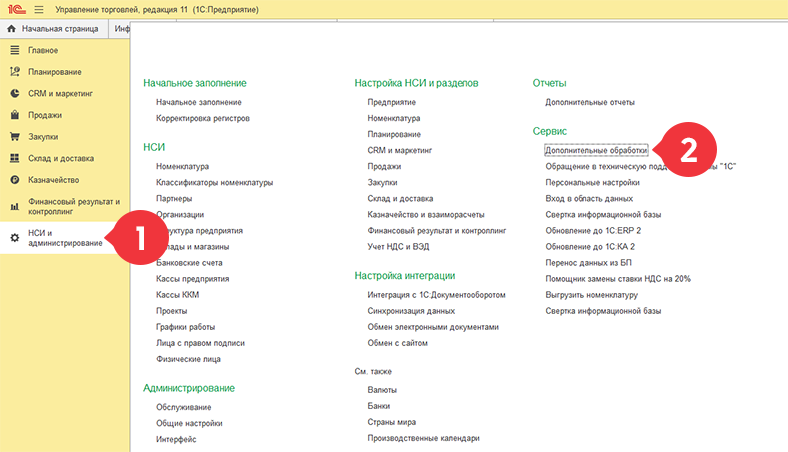Open Дополнительные обработки
This screenshot has height=452, width=788.
tap(596, 150)
